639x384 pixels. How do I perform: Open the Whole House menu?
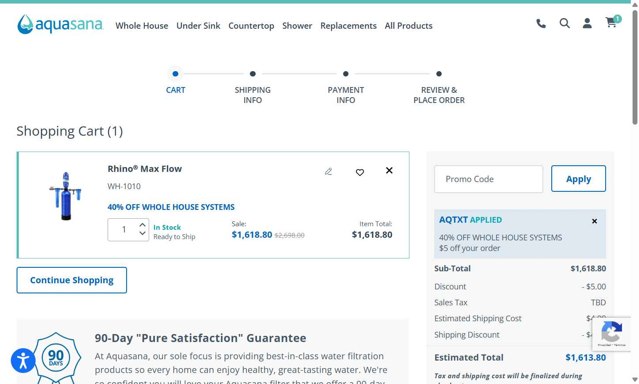pyautogui.click(x=141, y=26)
